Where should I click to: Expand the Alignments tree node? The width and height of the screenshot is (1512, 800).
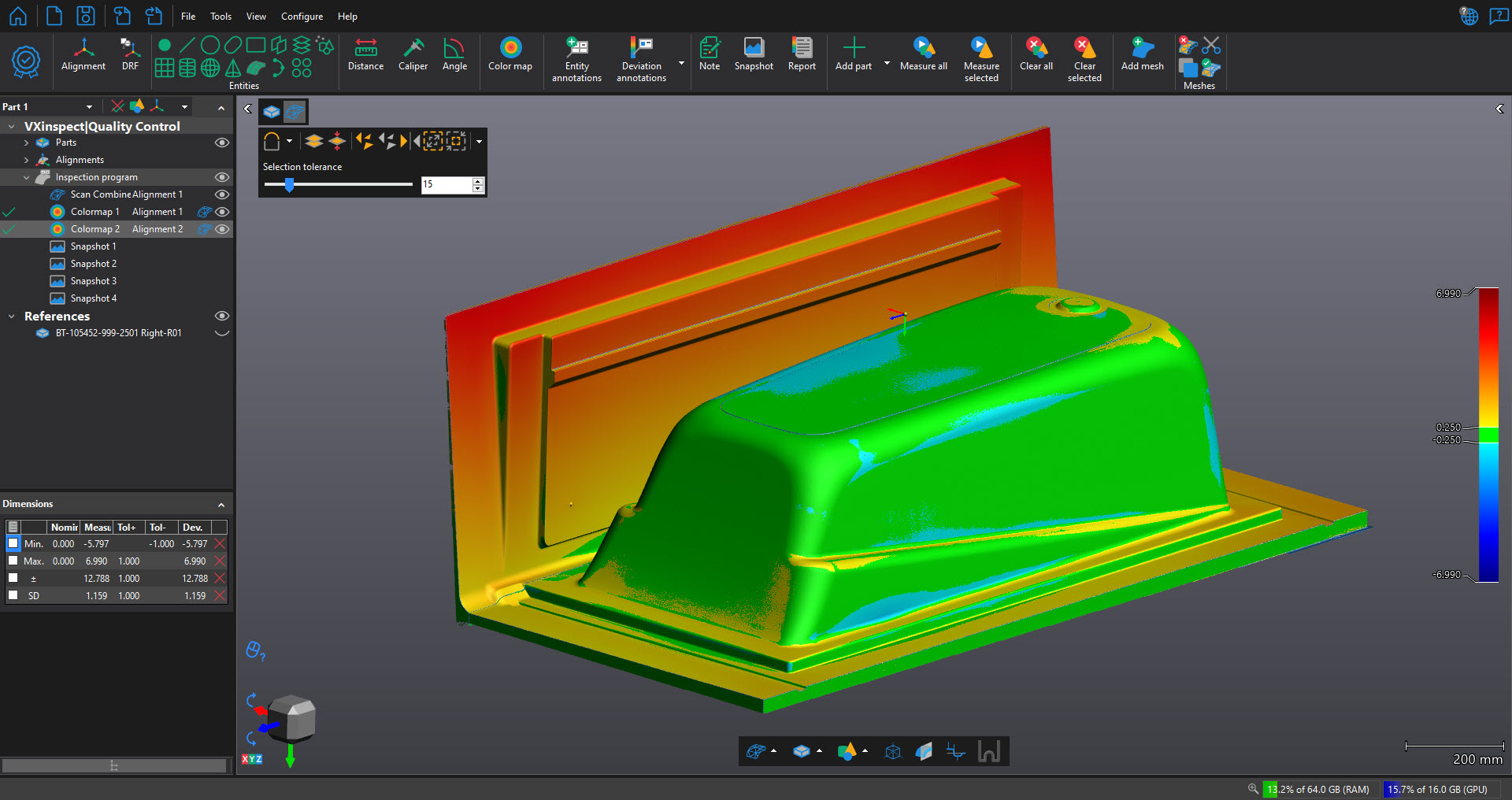pos(26,160)
